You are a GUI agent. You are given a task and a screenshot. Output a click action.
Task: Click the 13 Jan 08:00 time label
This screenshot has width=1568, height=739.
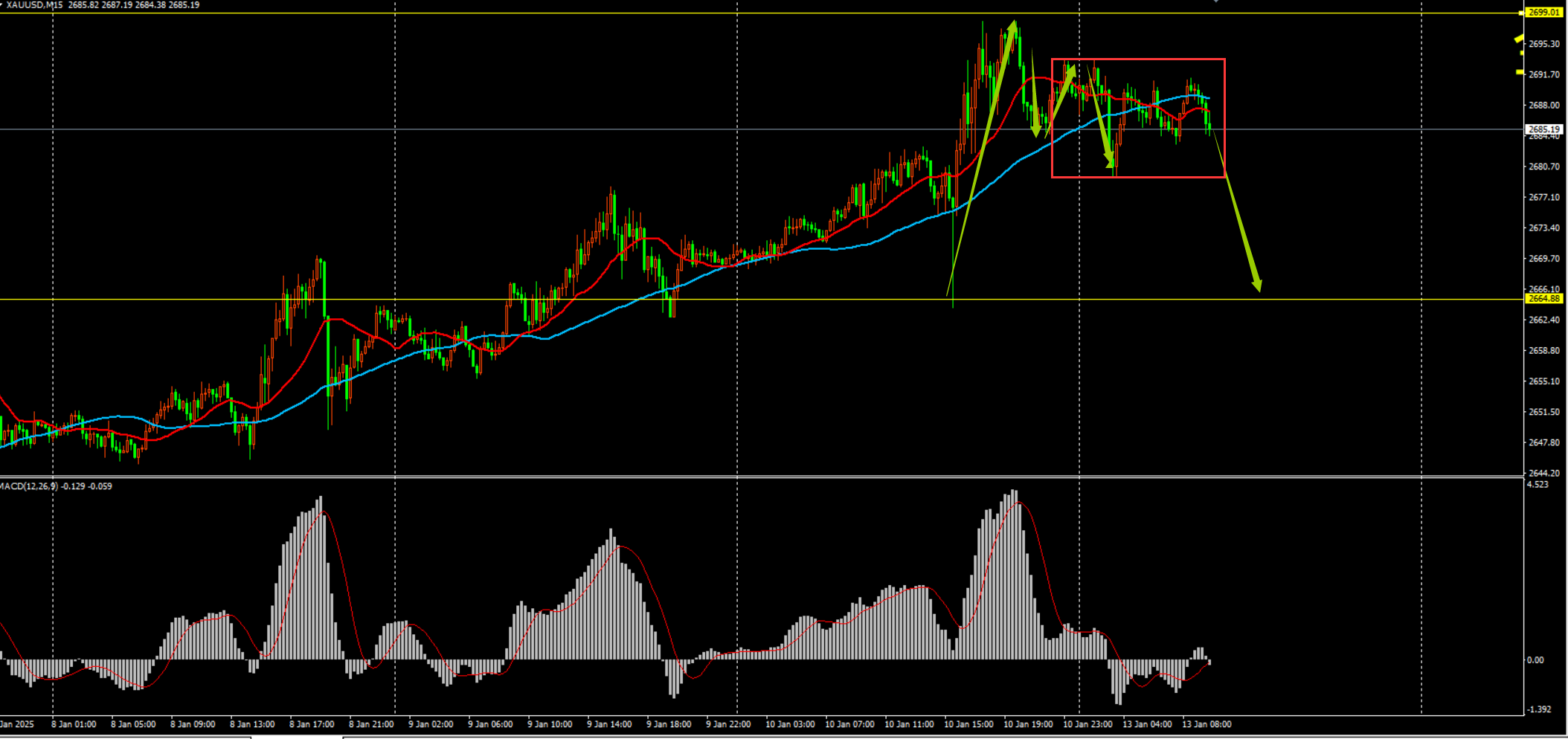(x=1206, y=724)
